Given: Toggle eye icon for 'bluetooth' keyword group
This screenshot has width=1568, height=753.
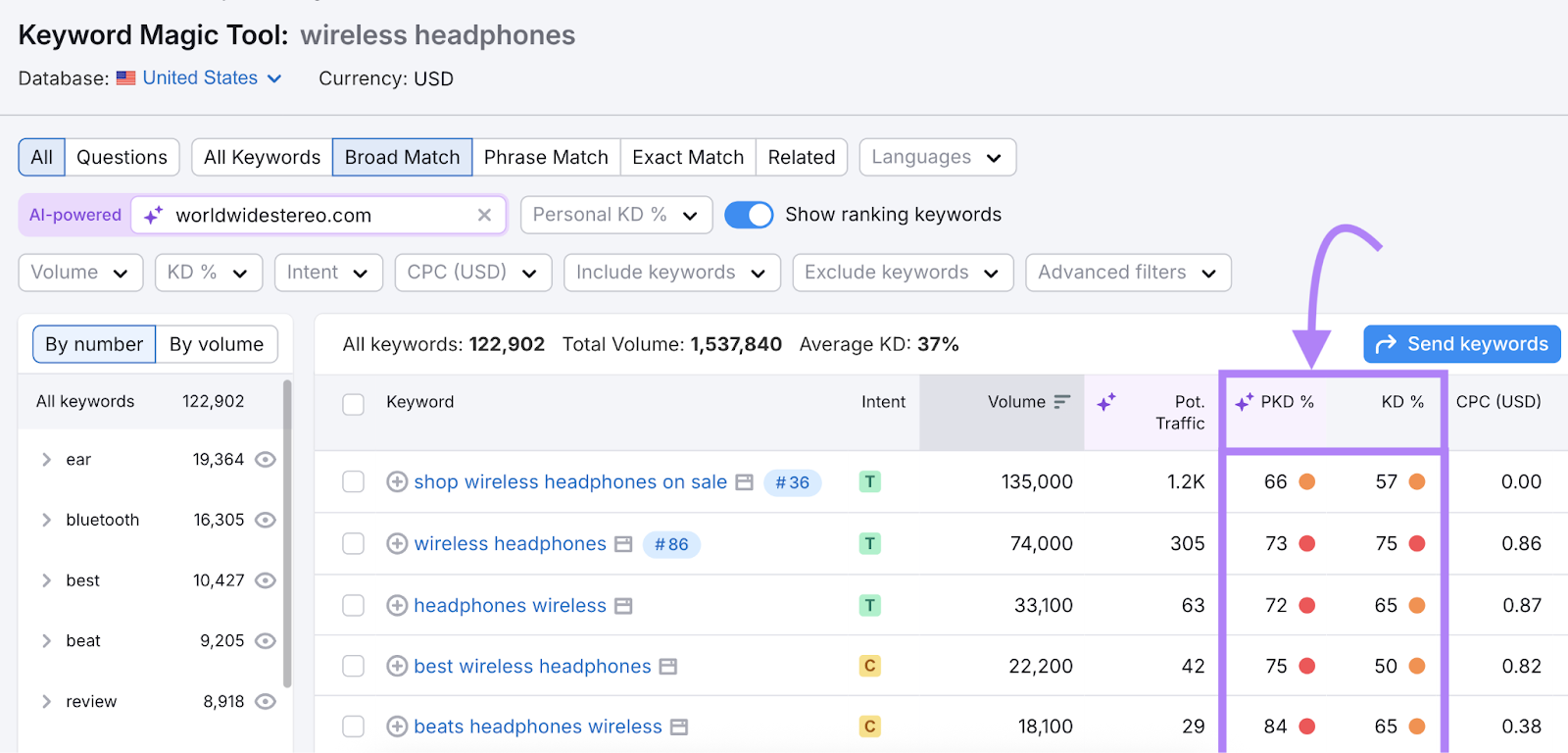Looking at the screenshot, I should 266,521.
